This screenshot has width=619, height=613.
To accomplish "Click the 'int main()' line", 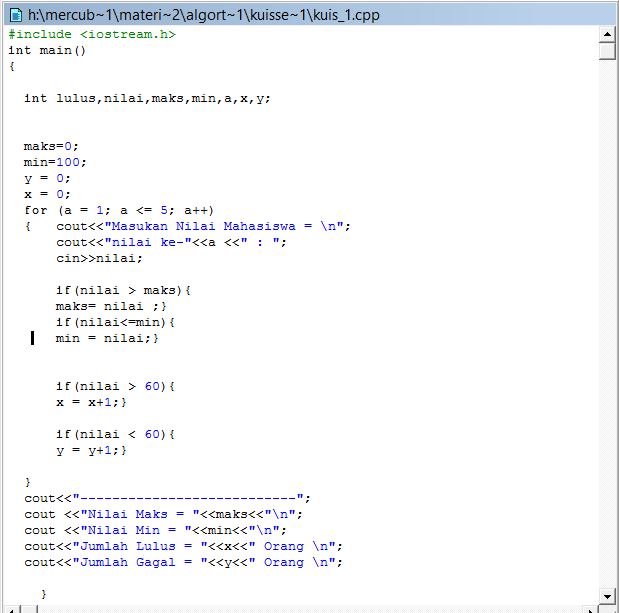I will point(47,51).
